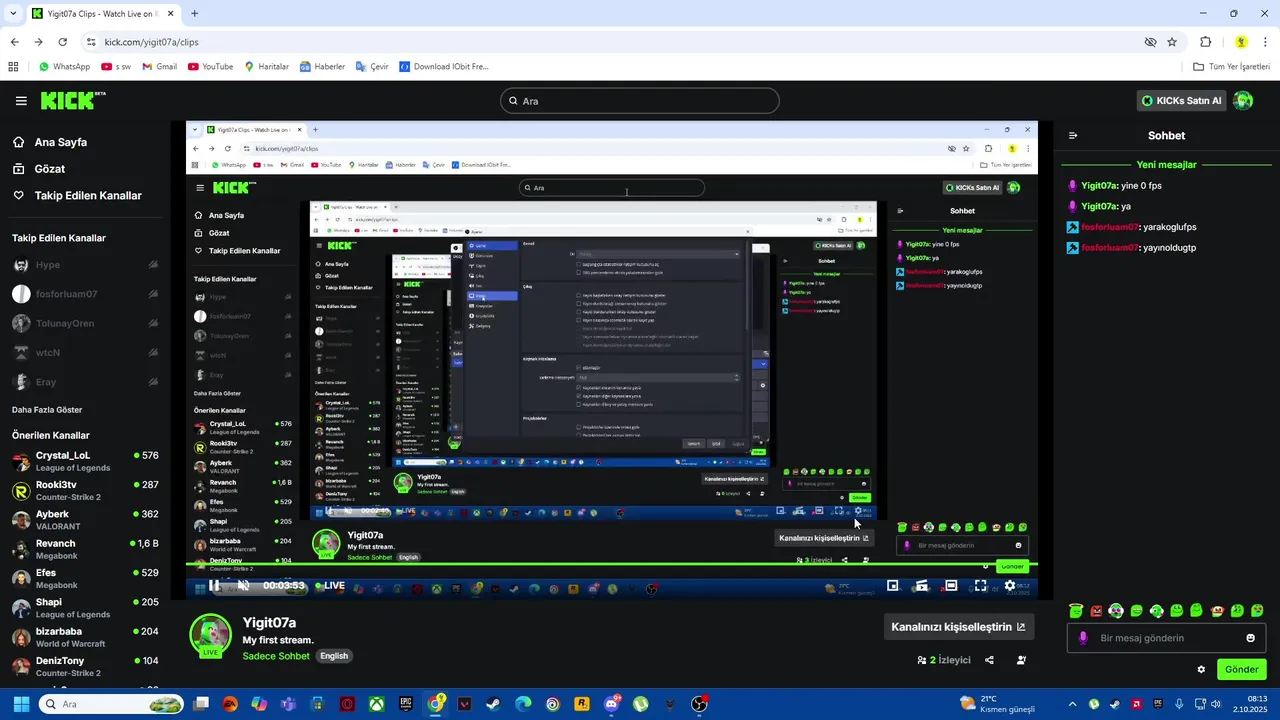1280x720 pixels.
Task: Click the Gönder send button
Action: (x=1241, y=669)
